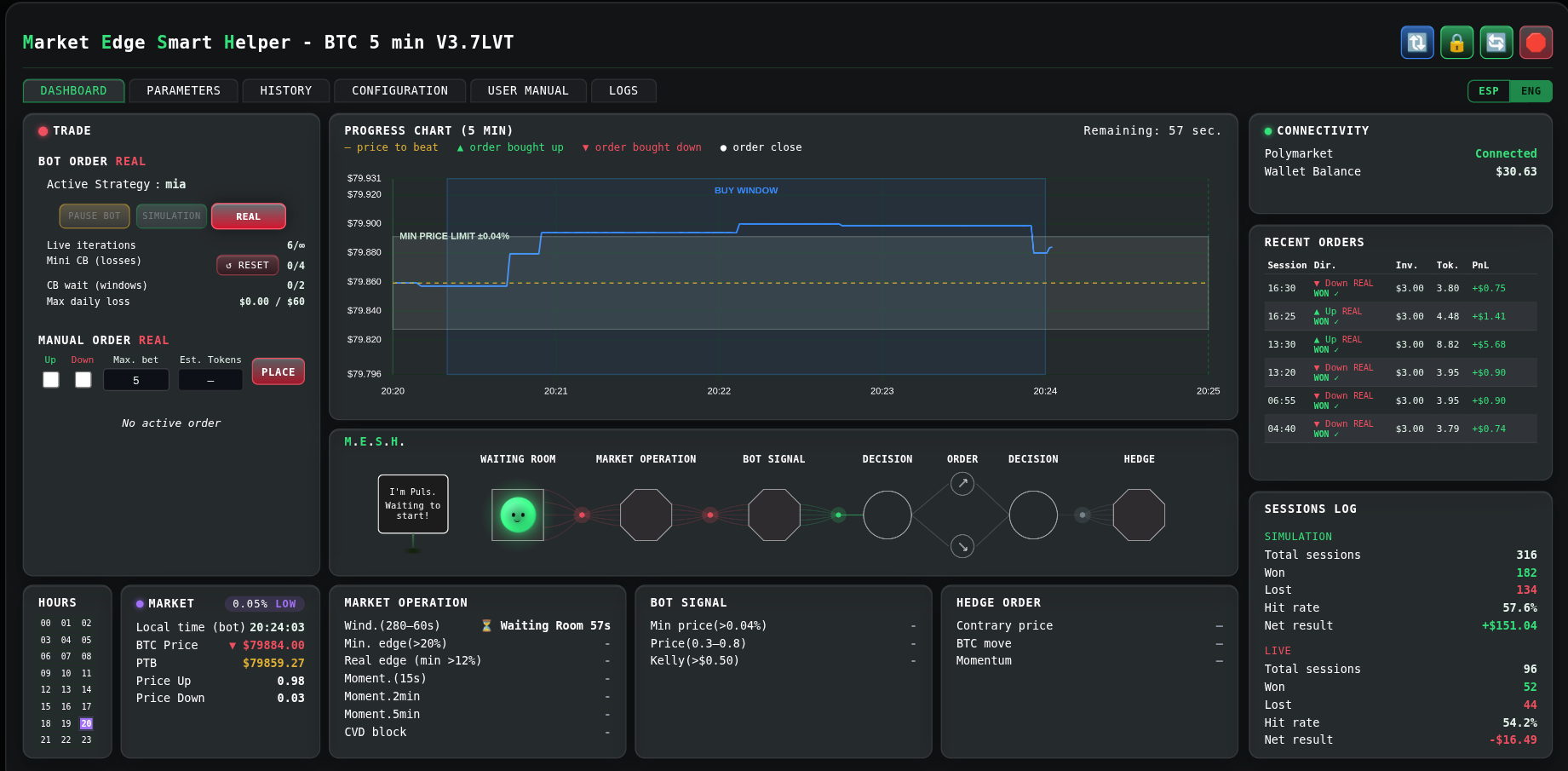Select the Bot Signal octagon node
This screenshot has width=1568, height=771.
[774, 515]
